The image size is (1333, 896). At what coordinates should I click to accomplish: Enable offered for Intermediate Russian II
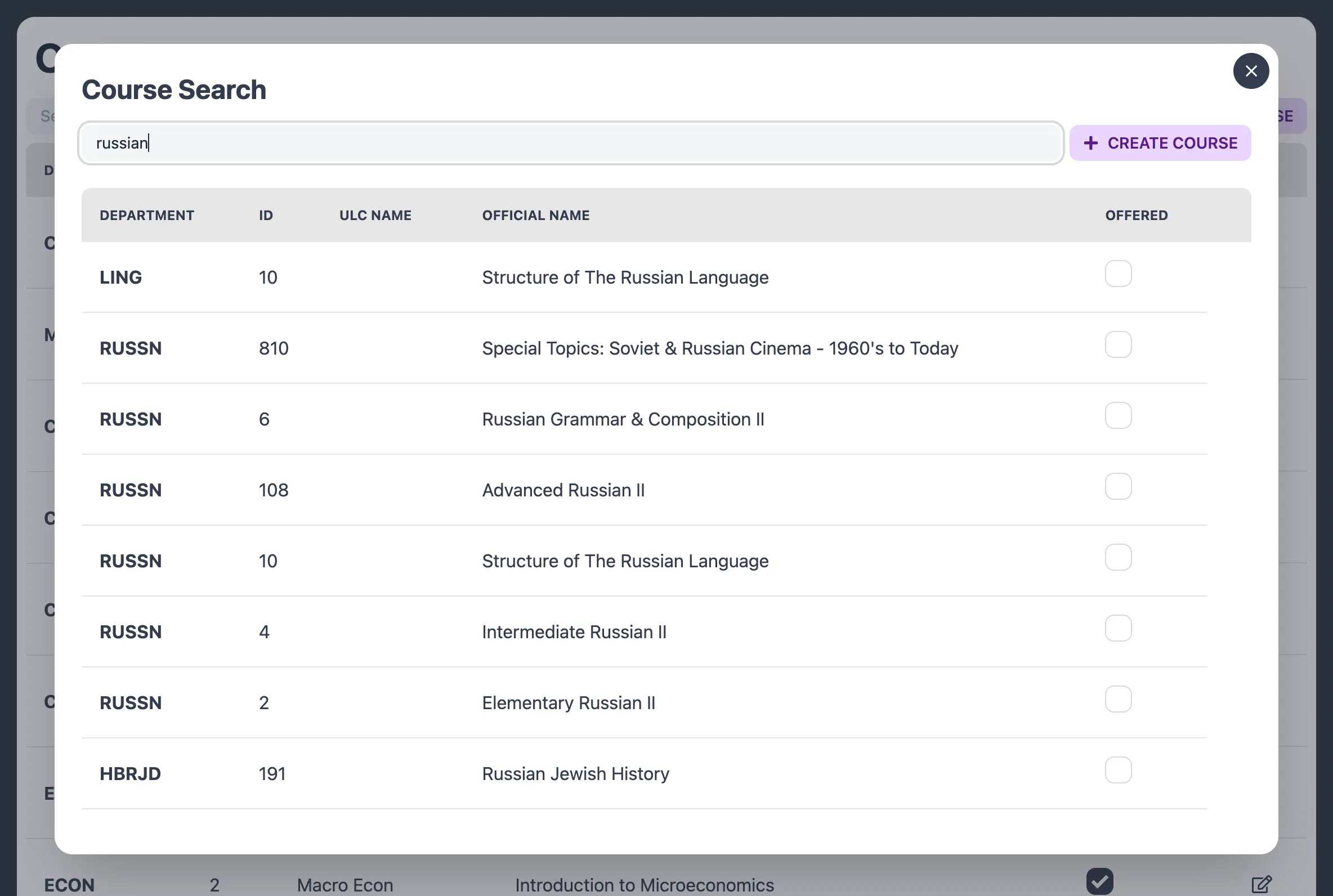1118,628
